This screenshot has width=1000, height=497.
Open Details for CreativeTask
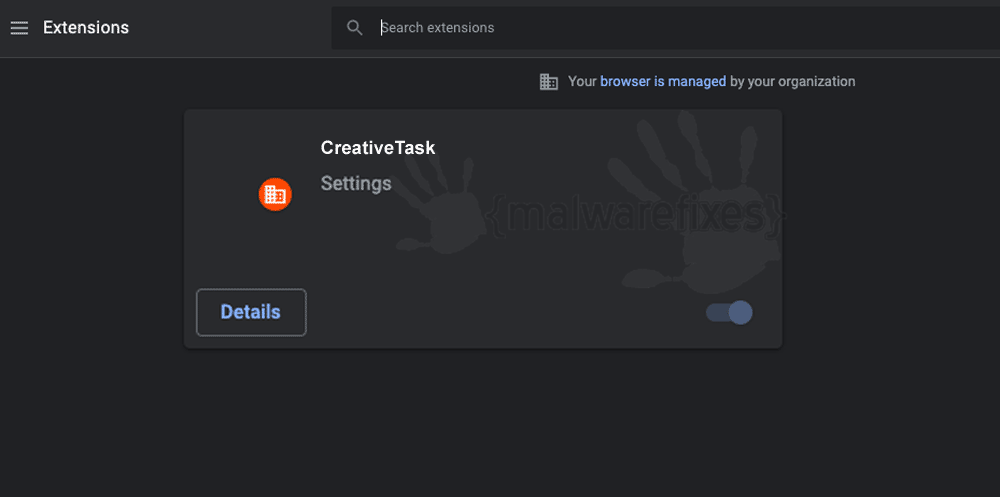click(x=251, y=312)
